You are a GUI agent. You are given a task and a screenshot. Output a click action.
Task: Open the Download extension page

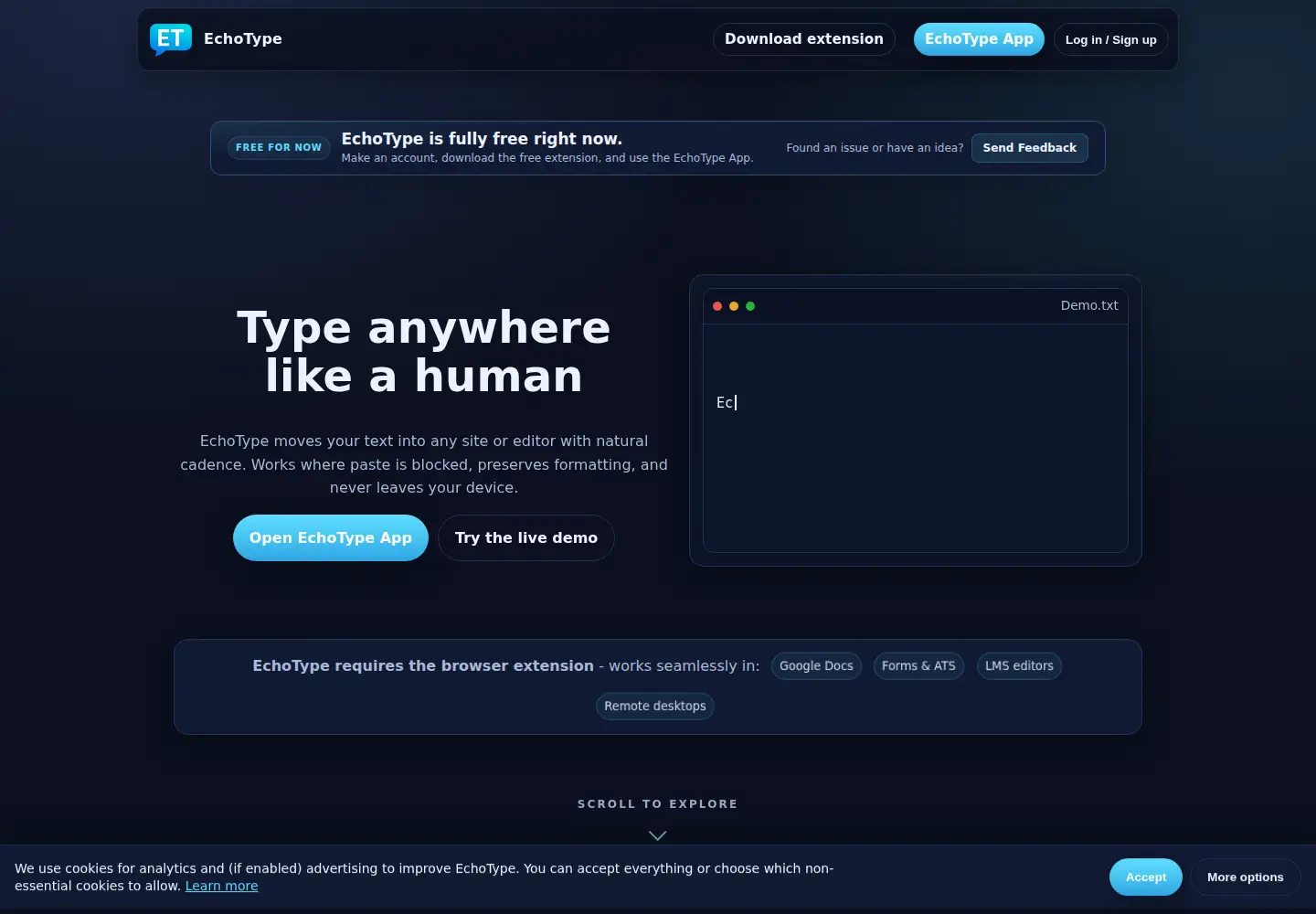[x=804, y=39]
